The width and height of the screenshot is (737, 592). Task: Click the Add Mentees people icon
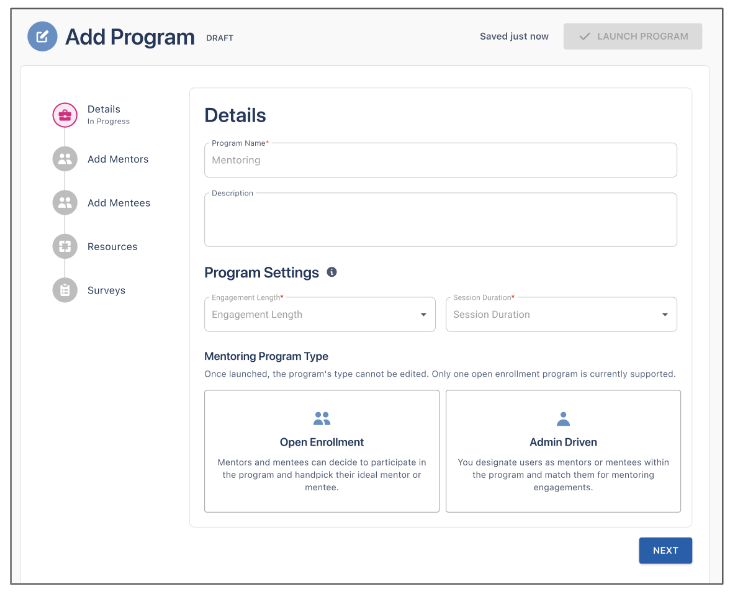tap(65, 203)
